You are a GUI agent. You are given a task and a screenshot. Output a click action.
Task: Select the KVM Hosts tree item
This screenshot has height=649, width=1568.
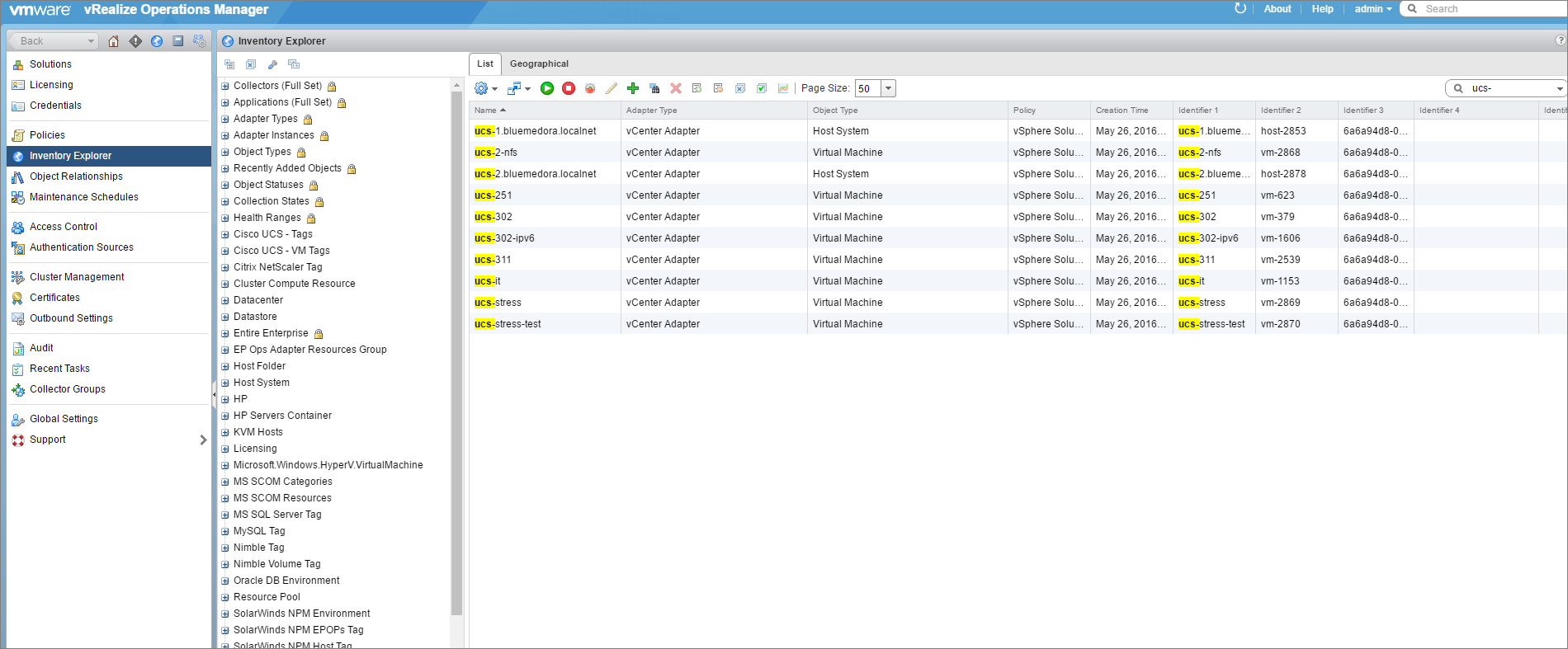point(257,432)
